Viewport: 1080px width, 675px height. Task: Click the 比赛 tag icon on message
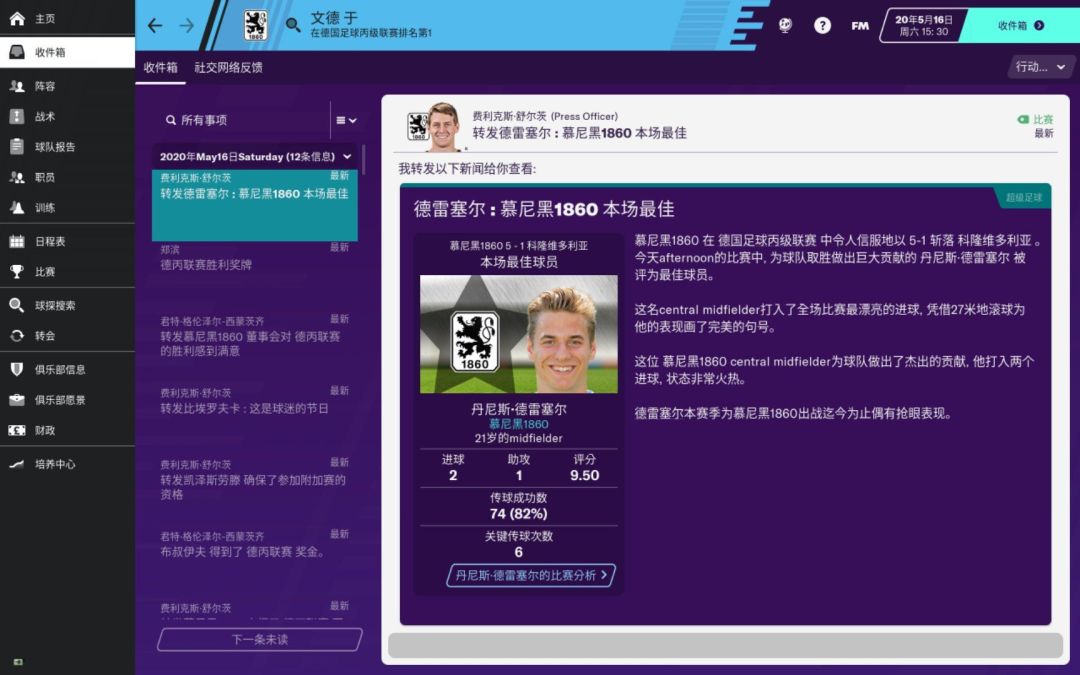tap(1023, 119)
